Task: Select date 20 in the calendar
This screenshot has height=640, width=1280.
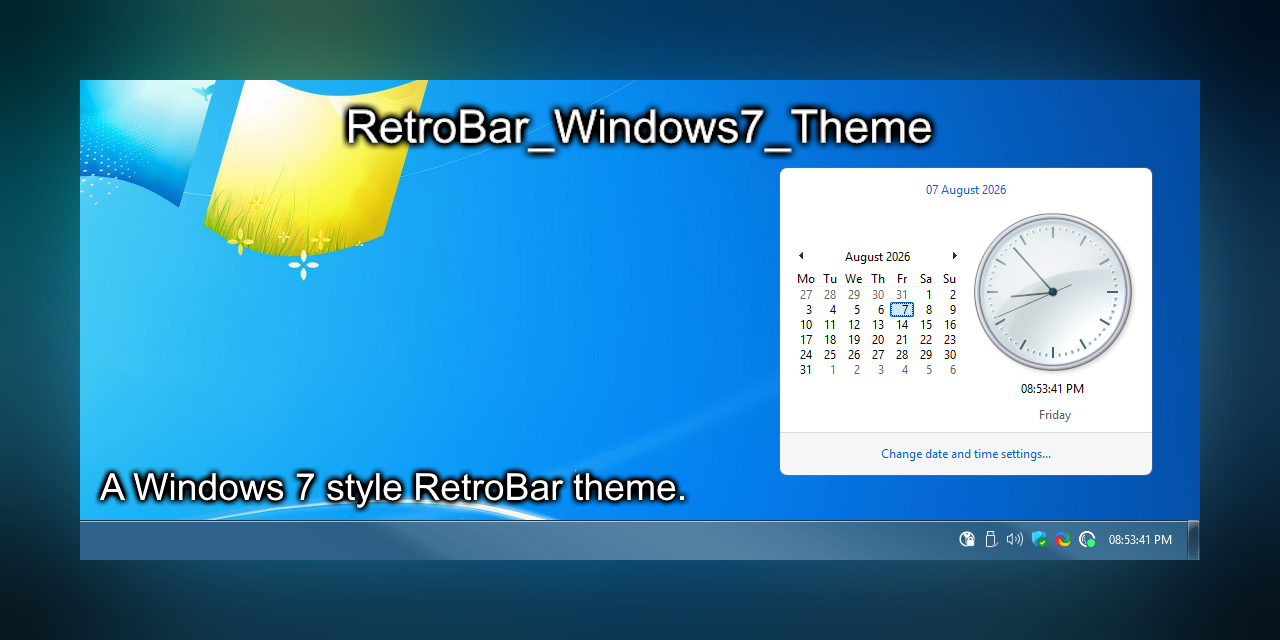Action: point(878,340)
